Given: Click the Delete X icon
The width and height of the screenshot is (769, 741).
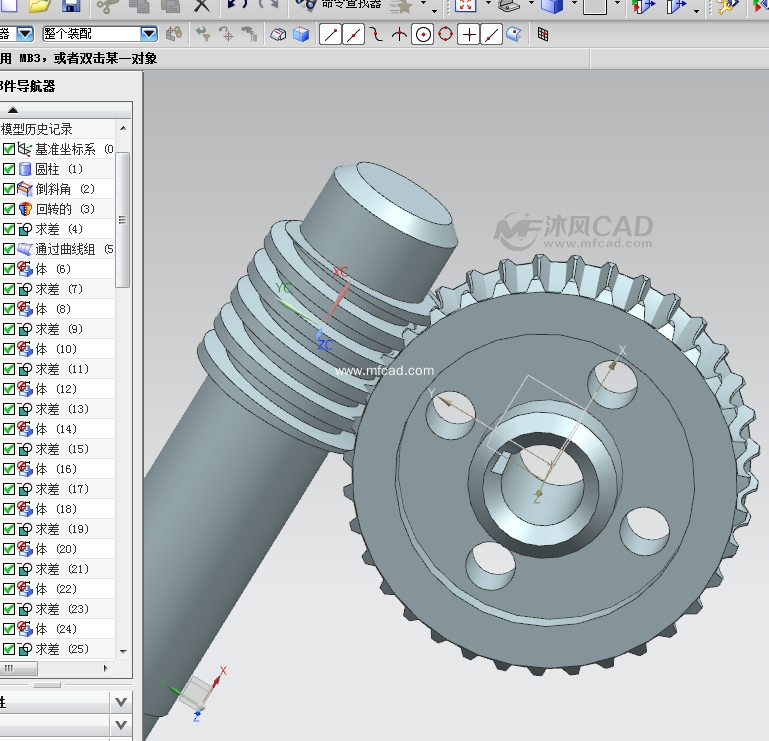Looking at the screenshot, I should pos(201,5).
